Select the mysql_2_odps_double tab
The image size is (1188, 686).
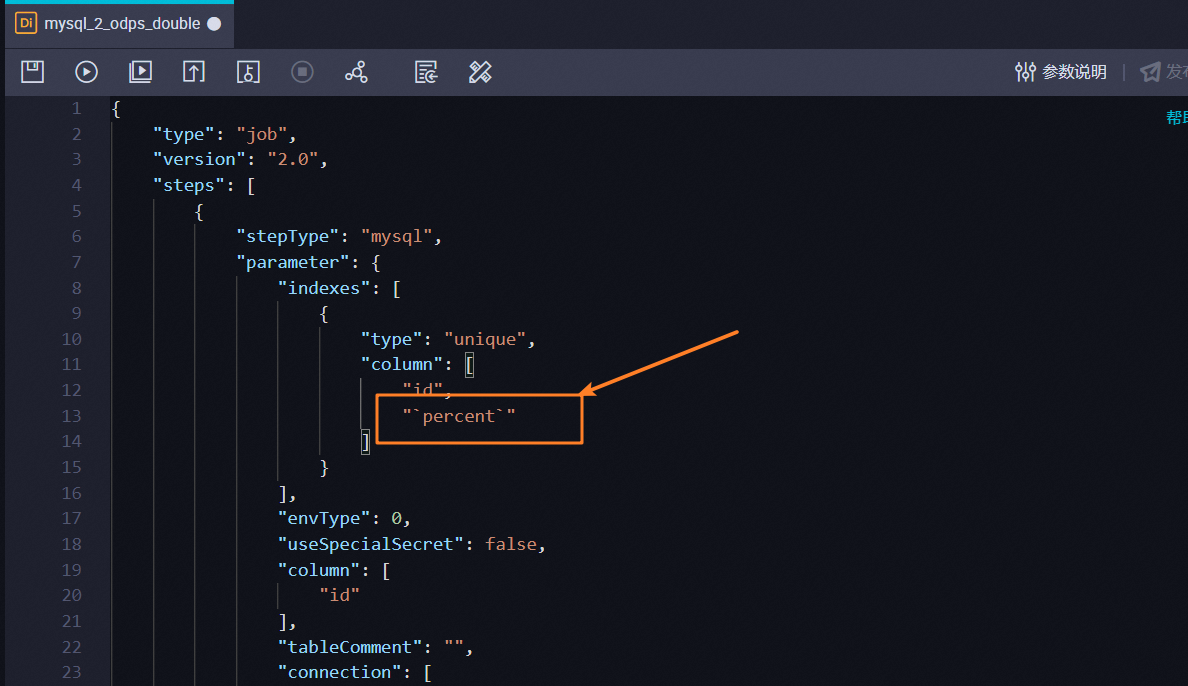pyautogui.click(x=120, y=23)
